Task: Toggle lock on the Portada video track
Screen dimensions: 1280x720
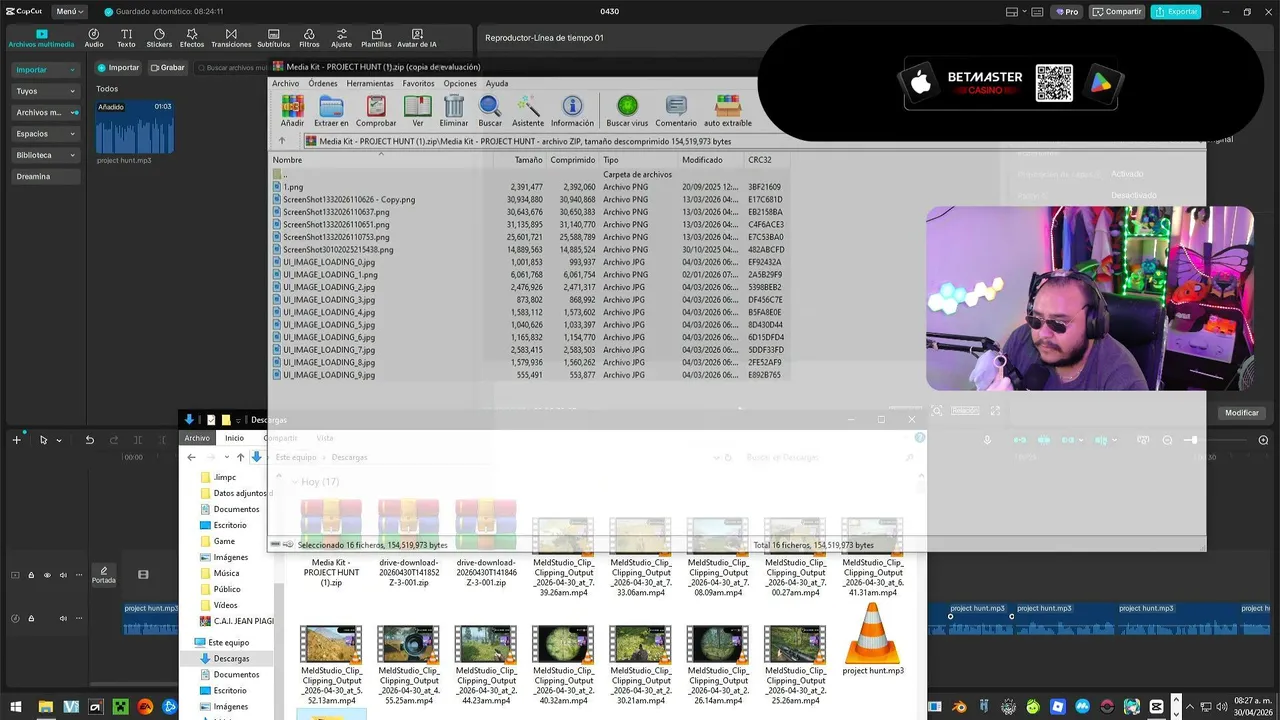Action: (x=31, y=575)
